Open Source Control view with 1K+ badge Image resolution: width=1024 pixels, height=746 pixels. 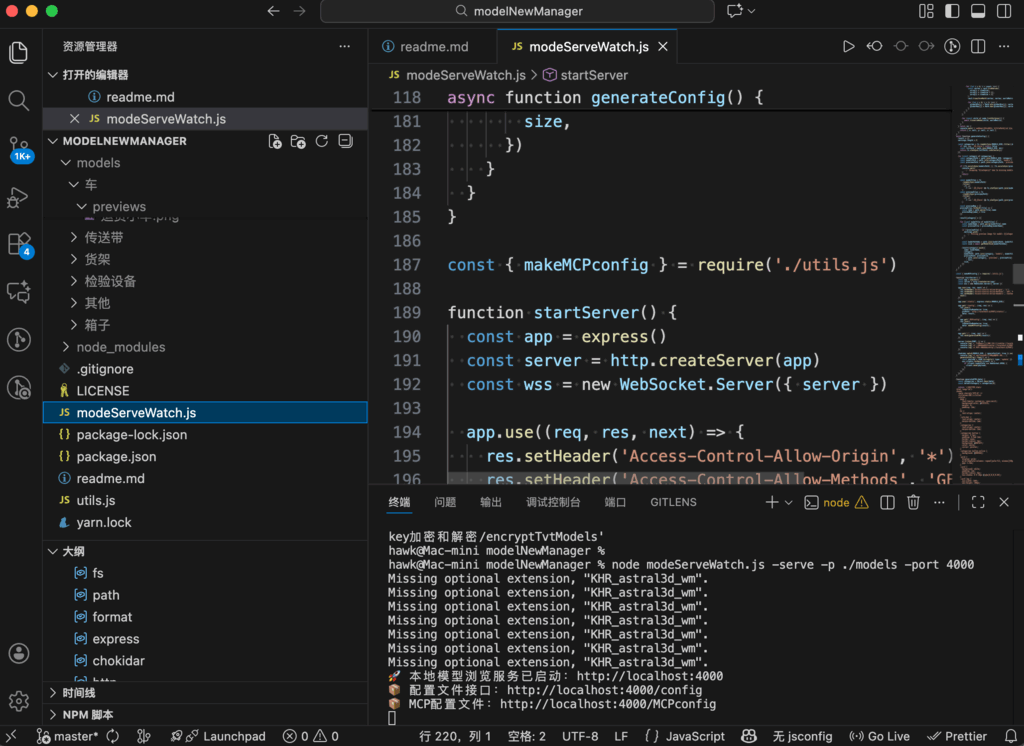pos(19,148)
